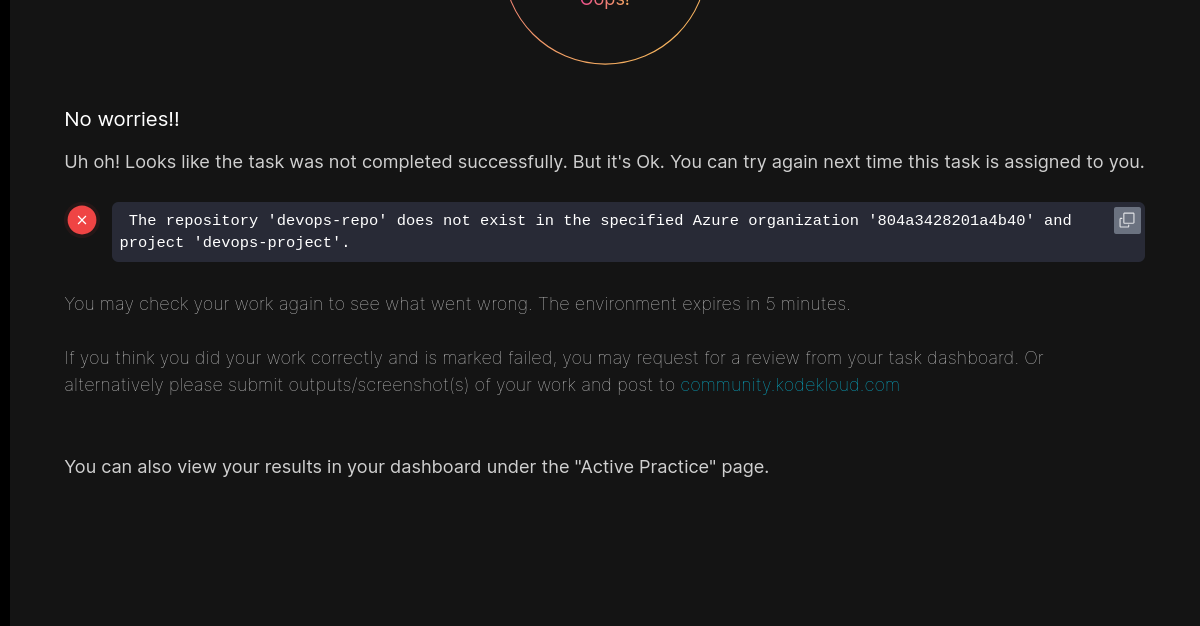Copy the error message with the copy icon
Viewport: 1200px width, 626px height.
pyautogui.click(x=1127, y=220)
